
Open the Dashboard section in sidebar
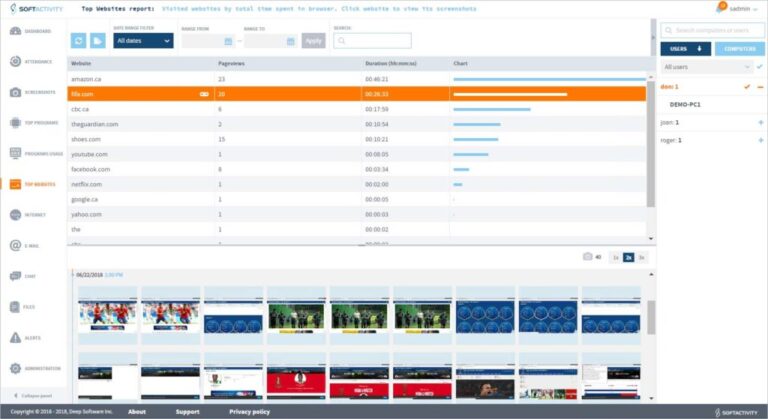30,31
